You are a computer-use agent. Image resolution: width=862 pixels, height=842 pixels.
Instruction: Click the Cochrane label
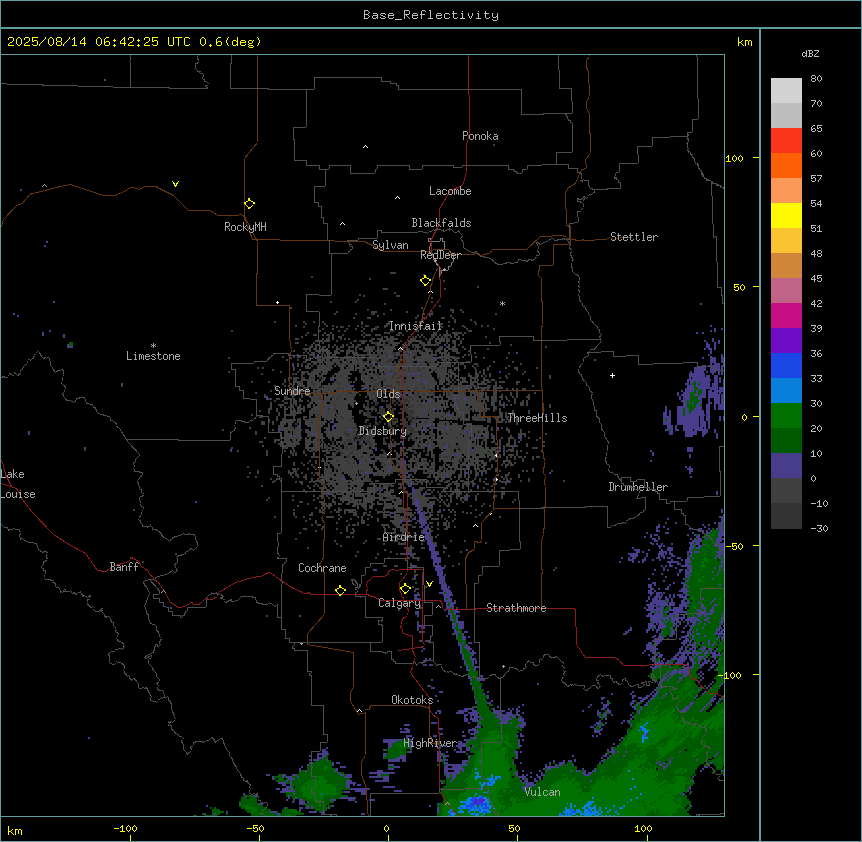tap(322, 568)
